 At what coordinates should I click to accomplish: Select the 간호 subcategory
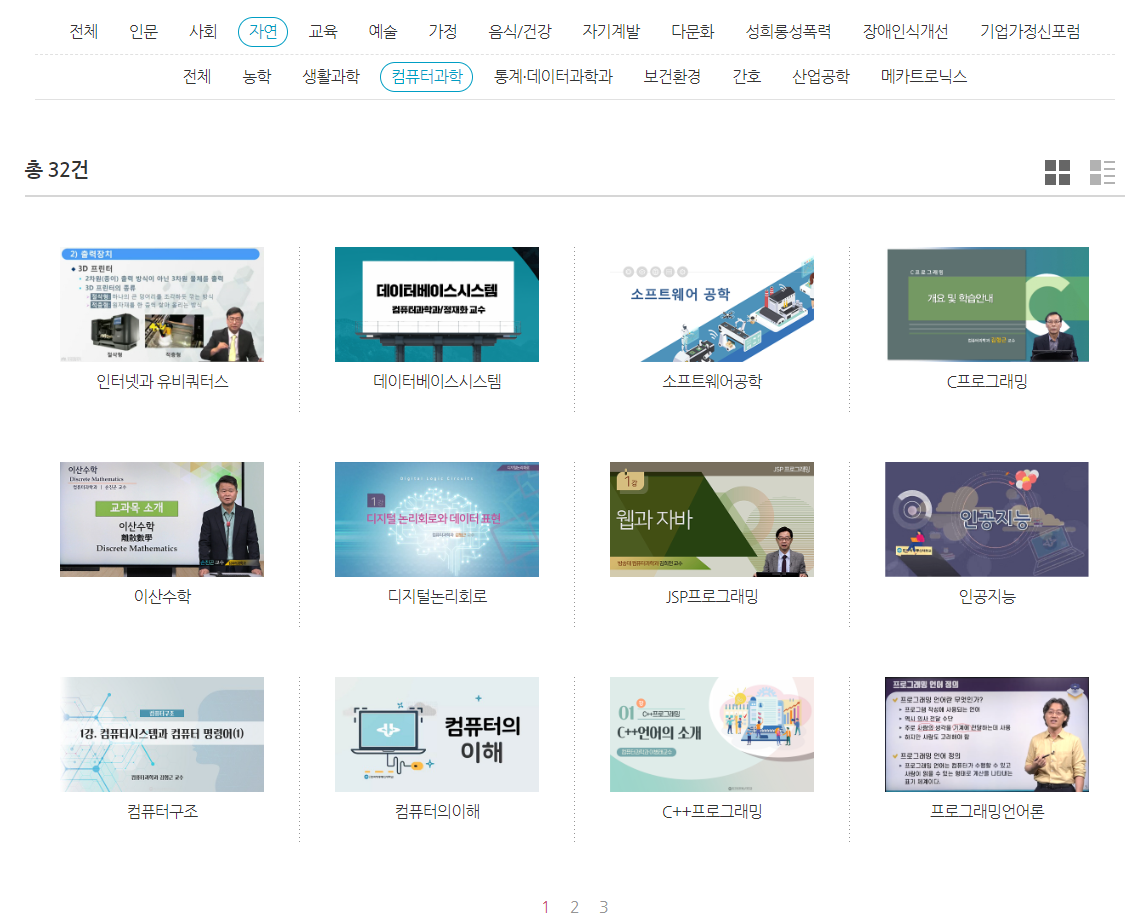pyautogui.click(x=747, y=76)
